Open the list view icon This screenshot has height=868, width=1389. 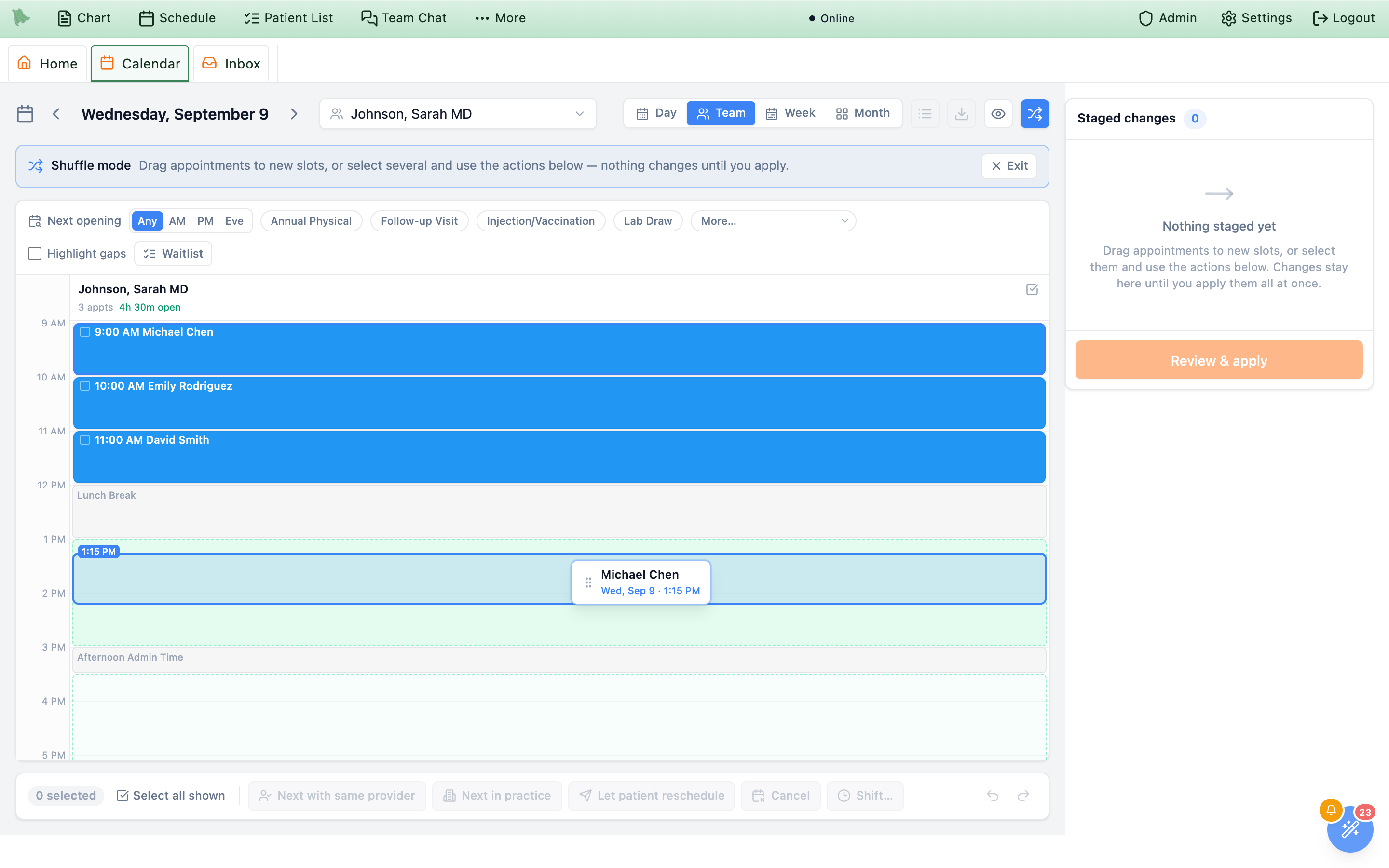(x=925, y=114)
